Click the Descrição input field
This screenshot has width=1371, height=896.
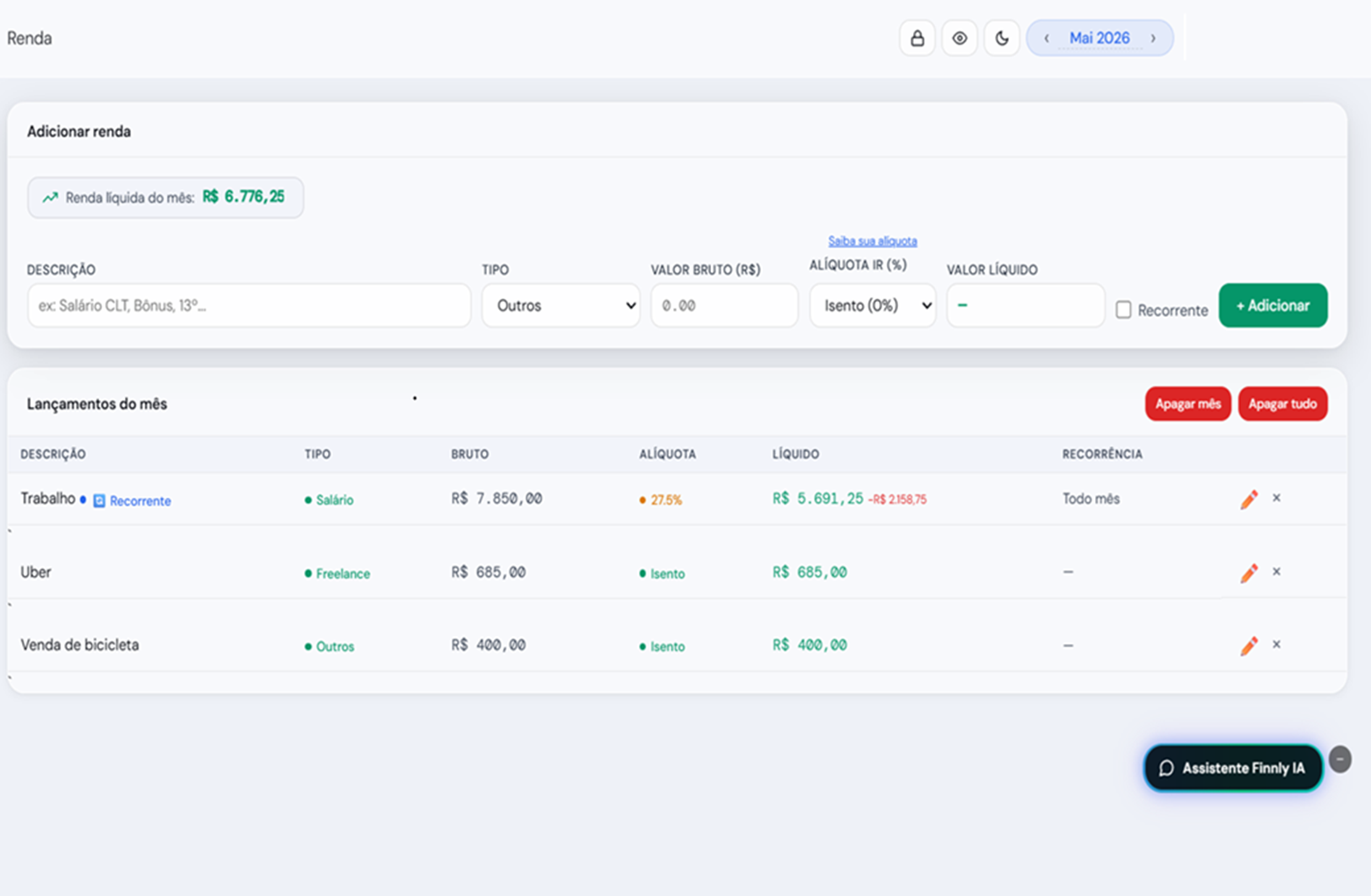tap(249, 306)
